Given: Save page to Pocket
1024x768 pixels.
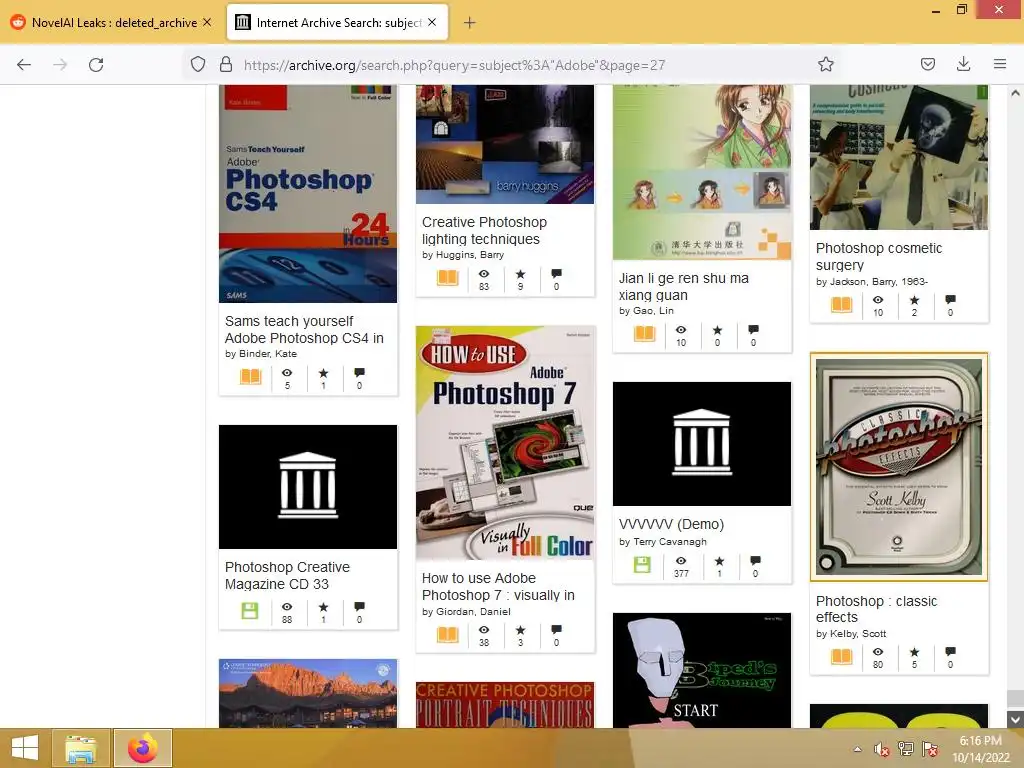Looking at the screenshot, I should tap(927, 64).
